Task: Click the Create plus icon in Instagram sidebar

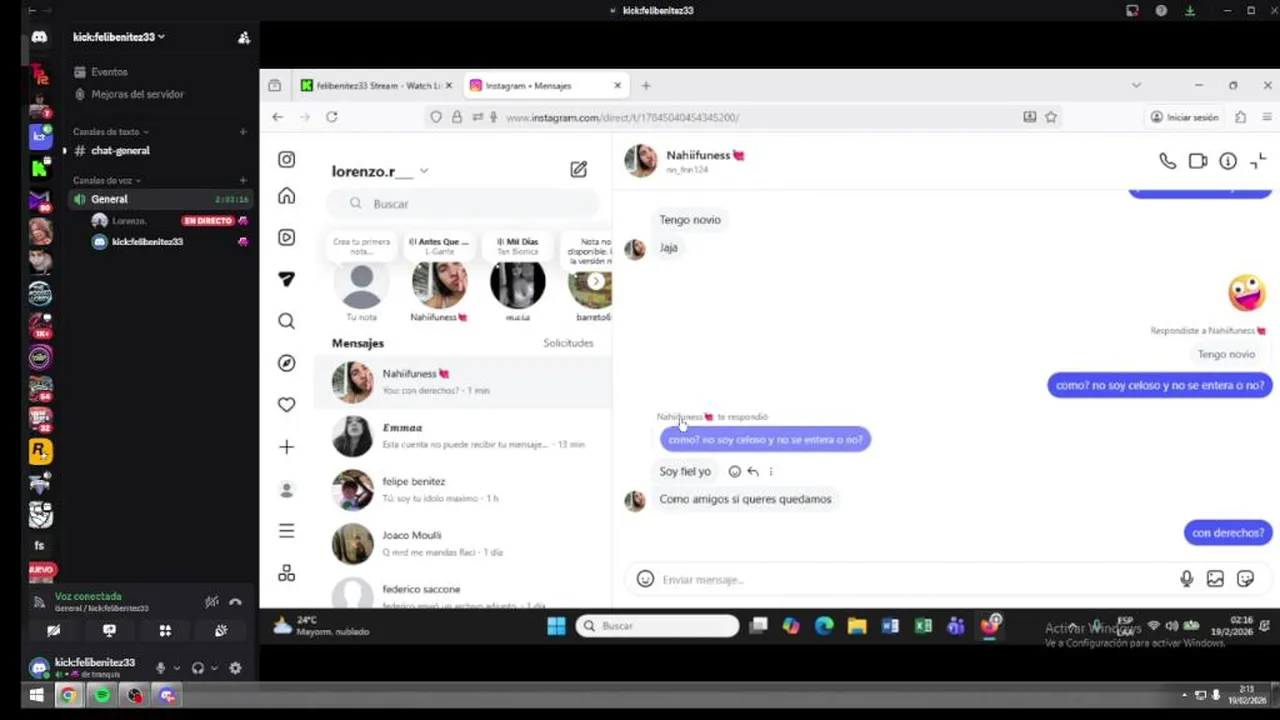Action: tap(287, 447)
